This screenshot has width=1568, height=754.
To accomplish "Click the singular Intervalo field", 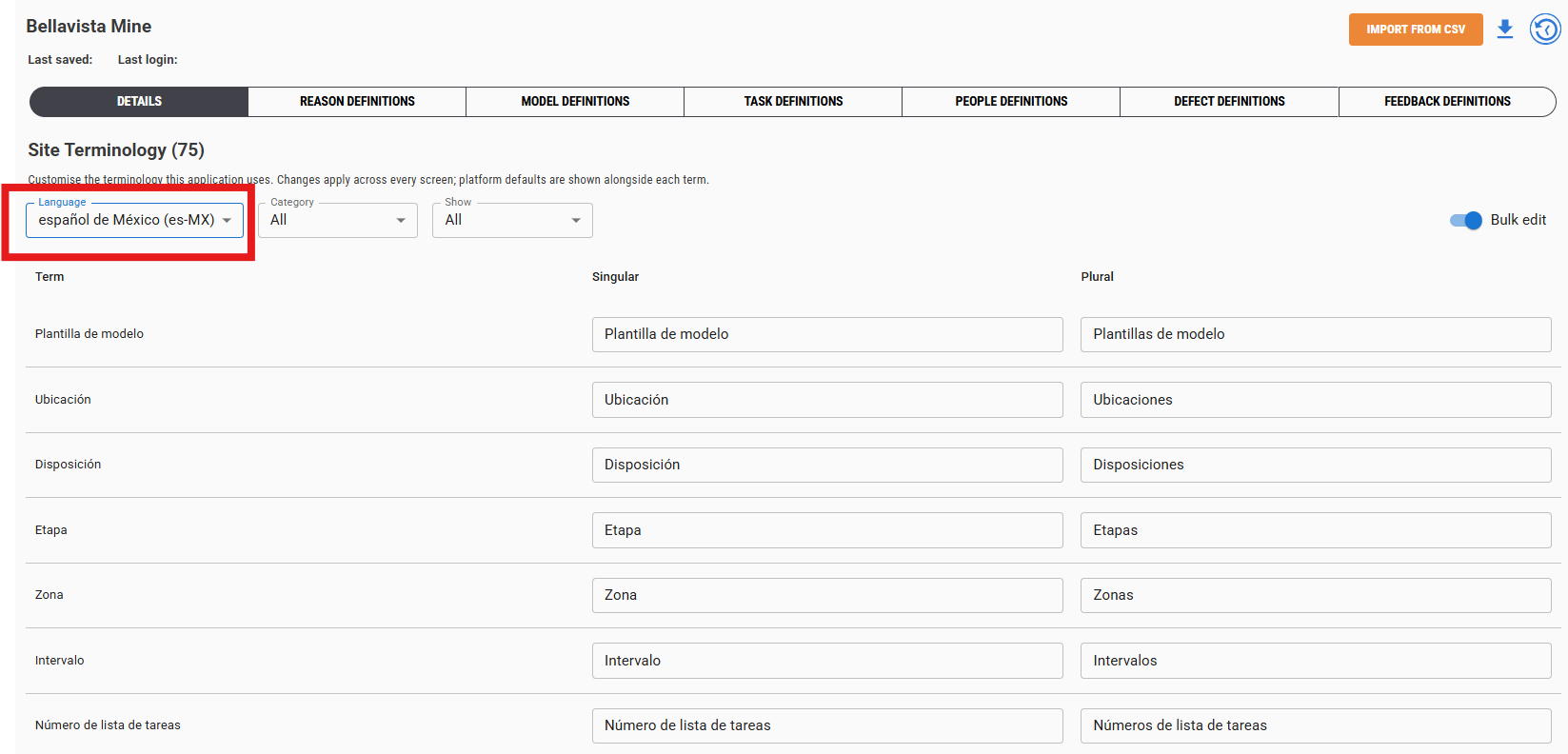I will pos(827,661).
